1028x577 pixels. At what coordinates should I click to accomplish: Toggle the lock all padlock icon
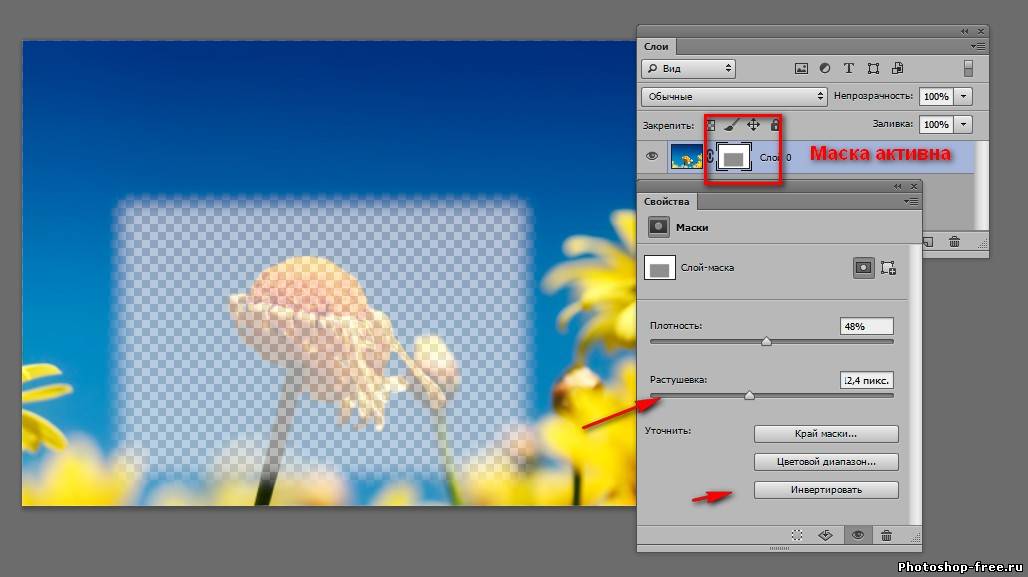click(x=775, y=125)
